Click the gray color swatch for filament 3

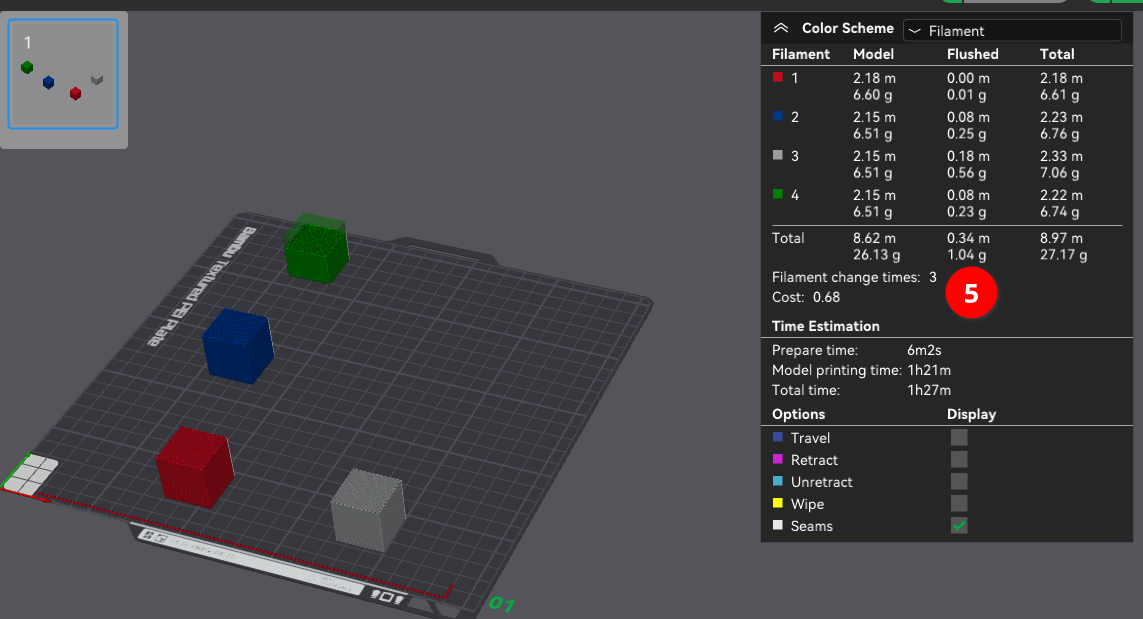point(778,156)
